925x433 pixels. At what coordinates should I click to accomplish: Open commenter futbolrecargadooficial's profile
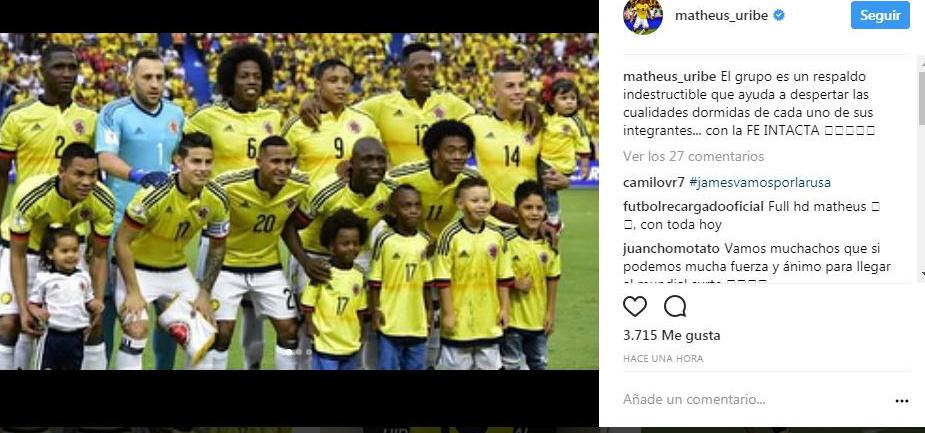coord(694,207)
